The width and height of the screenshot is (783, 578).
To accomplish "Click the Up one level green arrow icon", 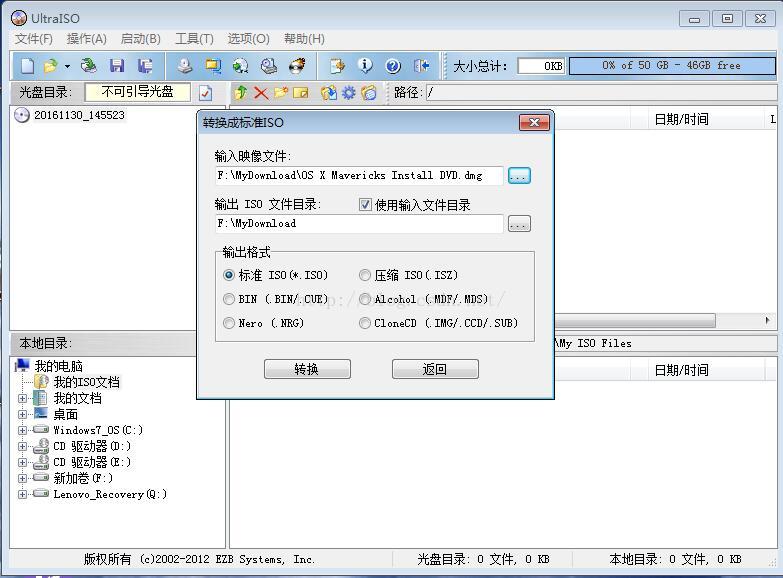I will [241, 92].
